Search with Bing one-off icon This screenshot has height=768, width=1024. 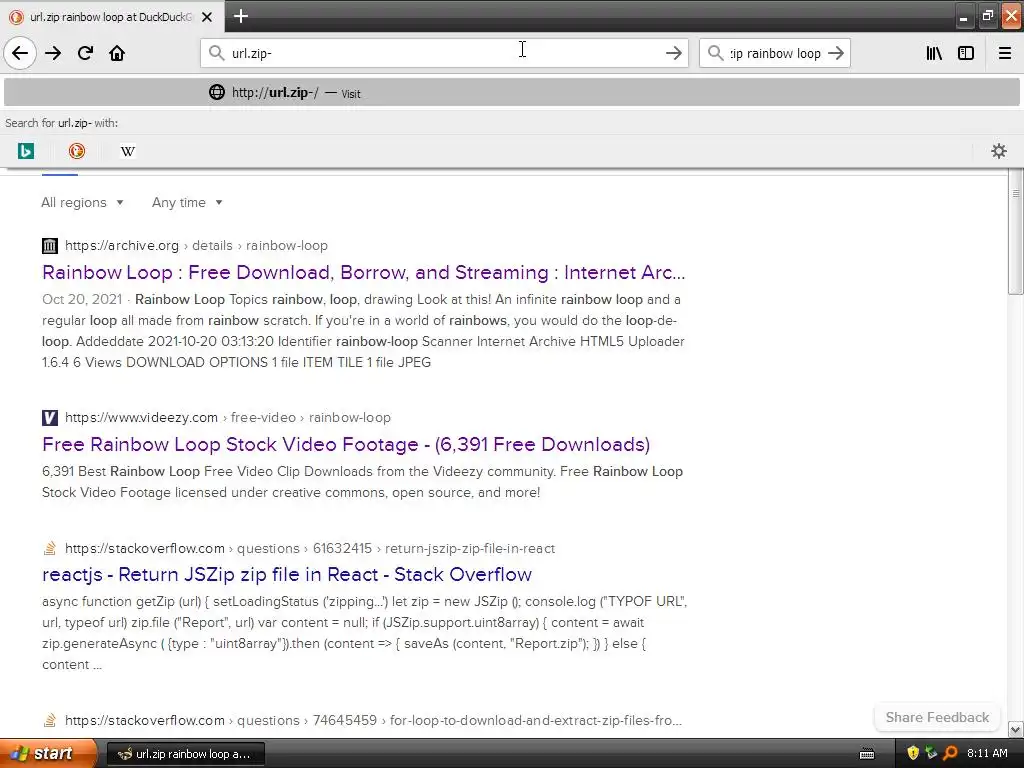(x=25, y=151)
